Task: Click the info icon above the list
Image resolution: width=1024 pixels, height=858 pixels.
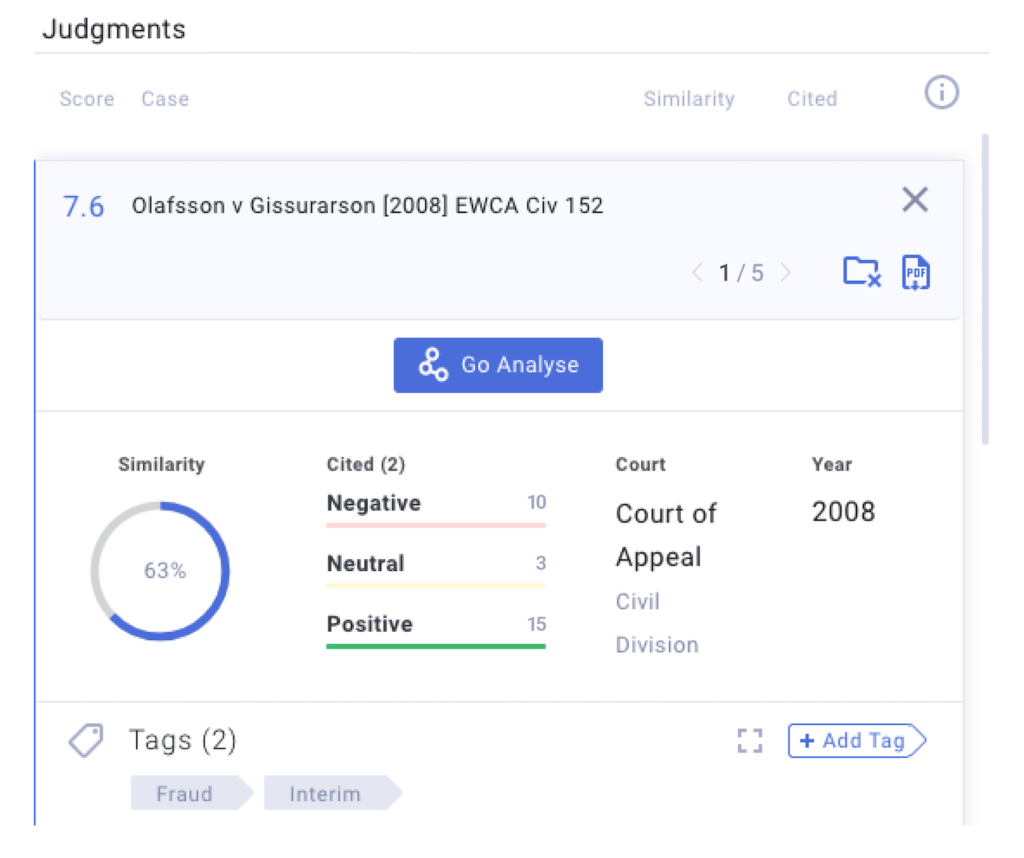Action: click(941, 93)
